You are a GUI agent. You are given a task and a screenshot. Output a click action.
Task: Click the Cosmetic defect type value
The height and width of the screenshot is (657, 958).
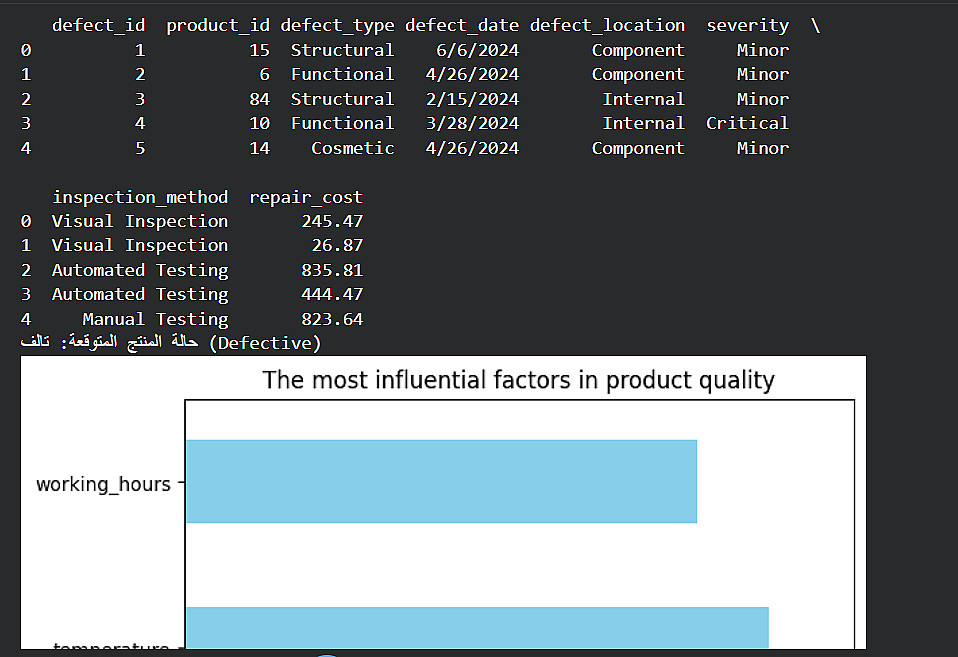352,148
